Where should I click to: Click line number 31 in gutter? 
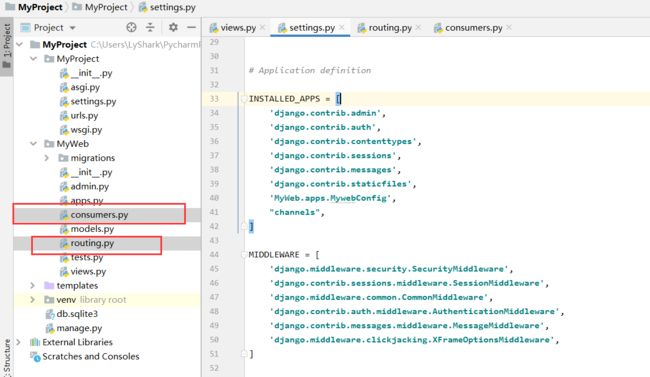click(x=214, y=70)
